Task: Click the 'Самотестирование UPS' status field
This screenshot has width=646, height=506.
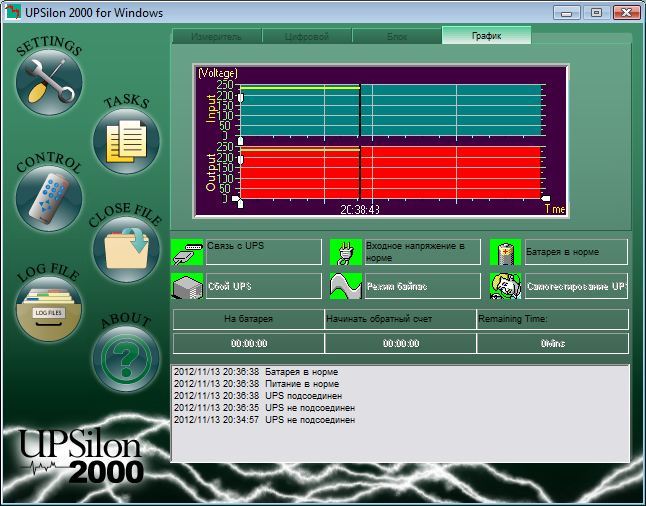Action: click(576, 286)
